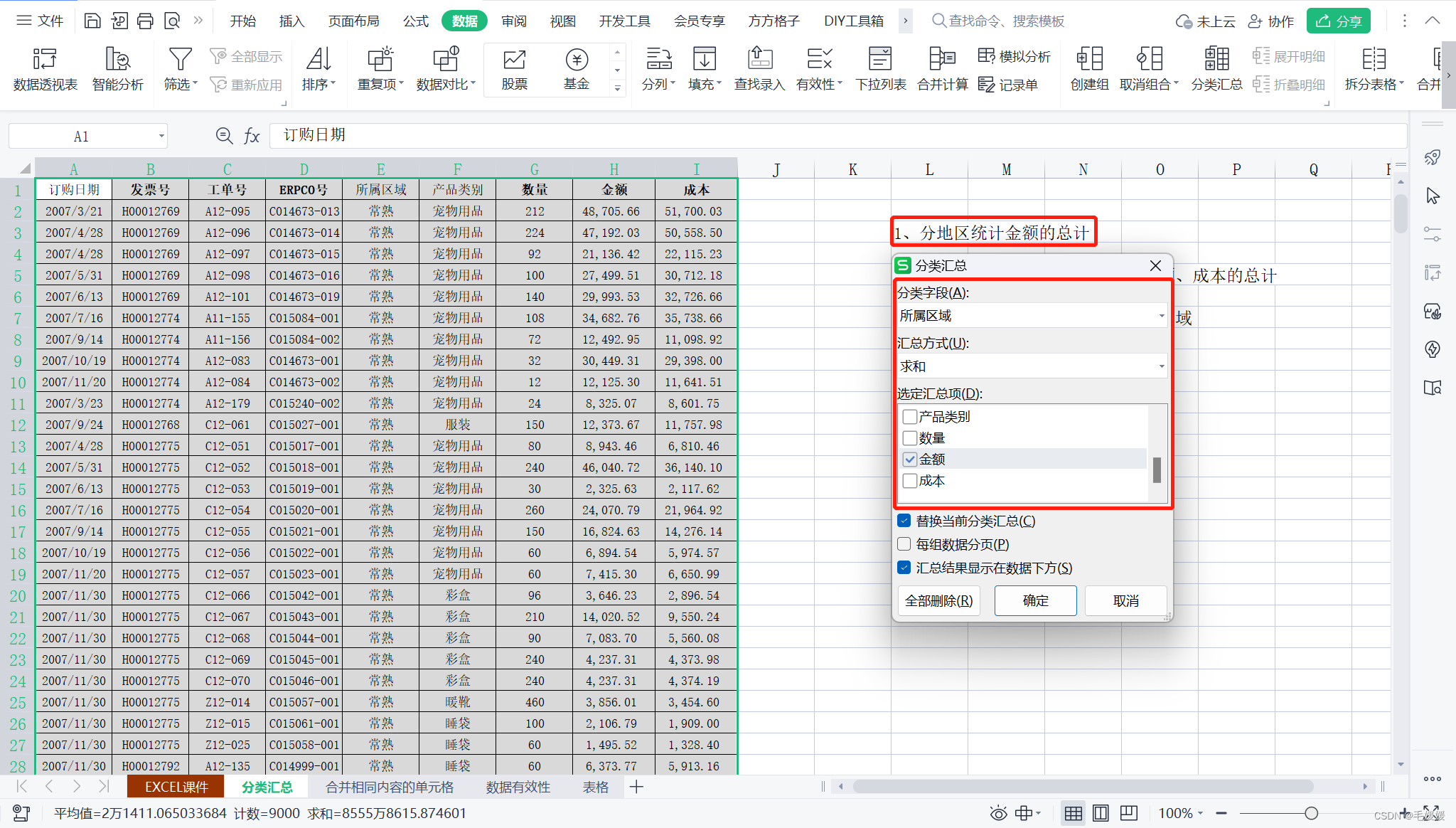Click the 全部删除 remove all button
Viewport: 1456px width, 828px height.
[x=938, y=601]
